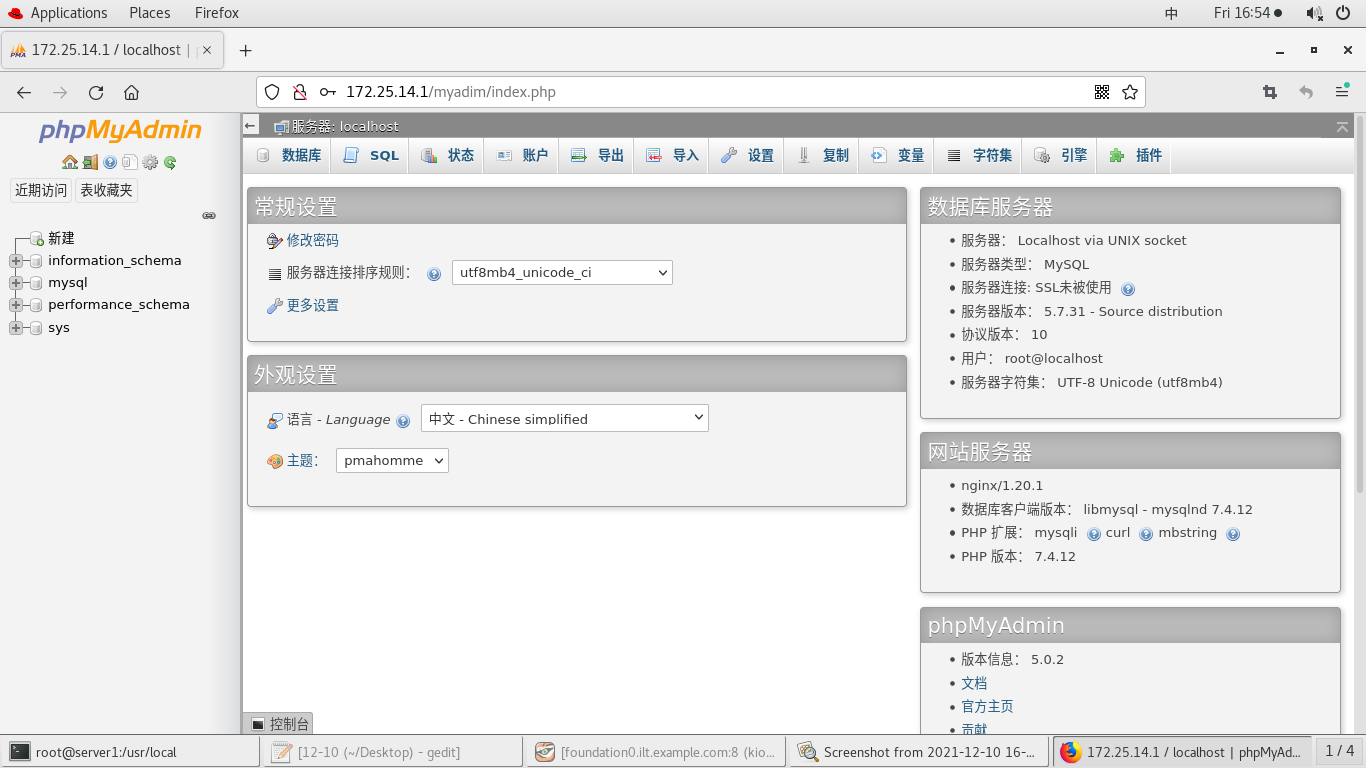1366x768 pixels.
Task: Click help icon after curl extension
Action: 1146,534
